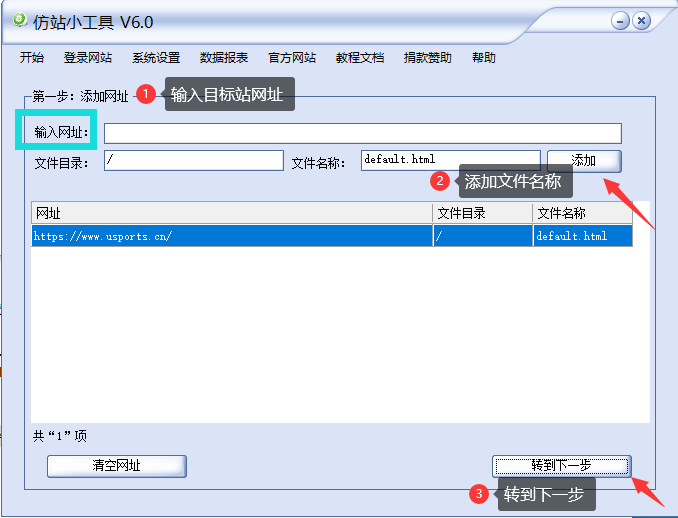Open the 开始 menu
Image resolution: width=678 pixels, height=518 pixels.
[32, 58]
